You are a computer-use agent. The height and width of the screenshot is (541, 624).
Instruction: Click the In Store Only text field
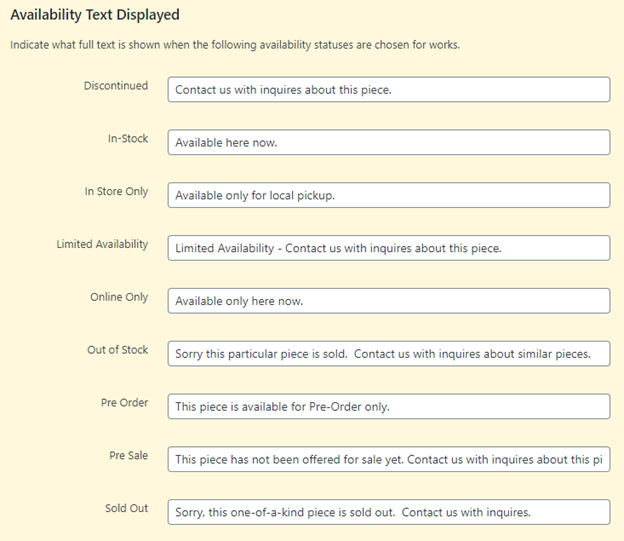pyautogui.click(x=388, y=195)
